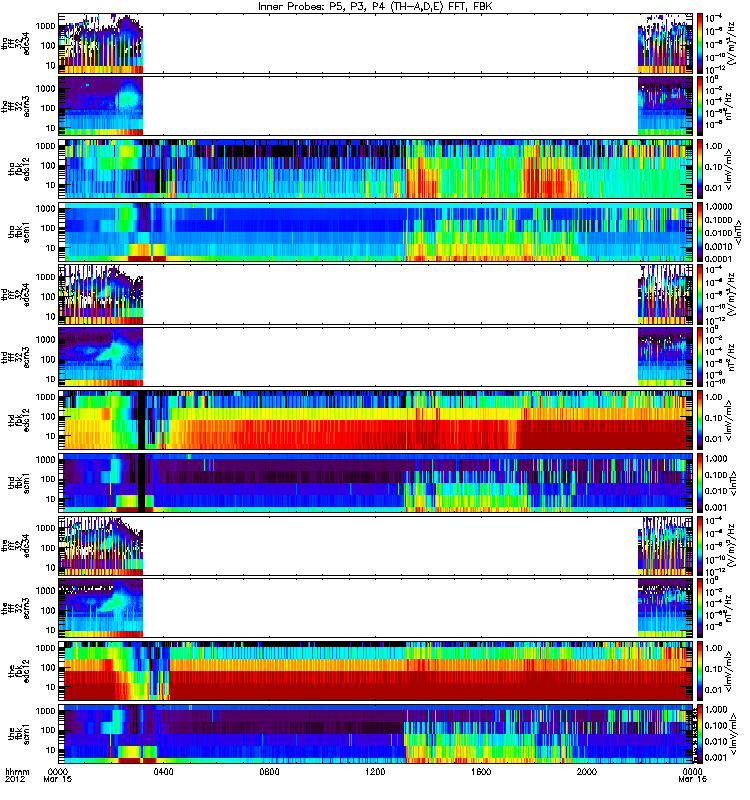750x800 pixels.
Task: Select the thd fff edc34 spectrogram panel
Action: [376, 294]
